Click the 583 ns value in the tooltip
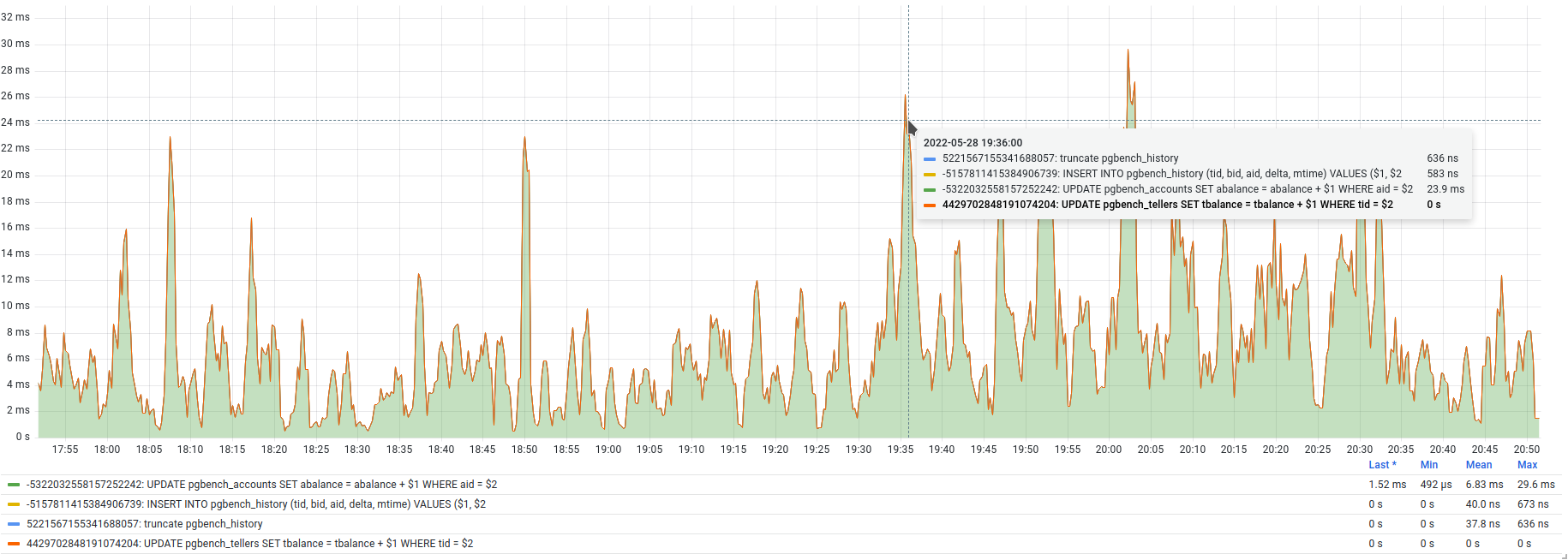The height and width of the screenshot is (560, 1568). [1442, 174]
